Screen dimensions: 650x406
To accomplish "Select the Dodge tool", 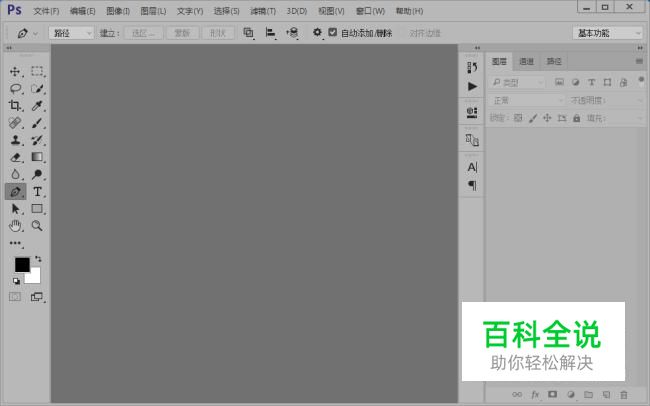I will click(37, 174).
